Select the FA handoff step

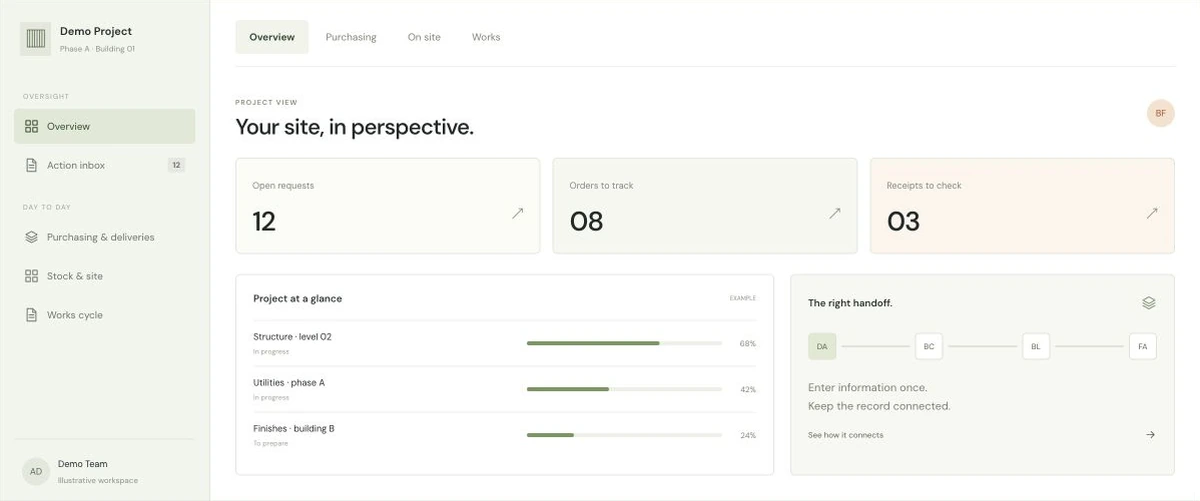pos(1143,347)
